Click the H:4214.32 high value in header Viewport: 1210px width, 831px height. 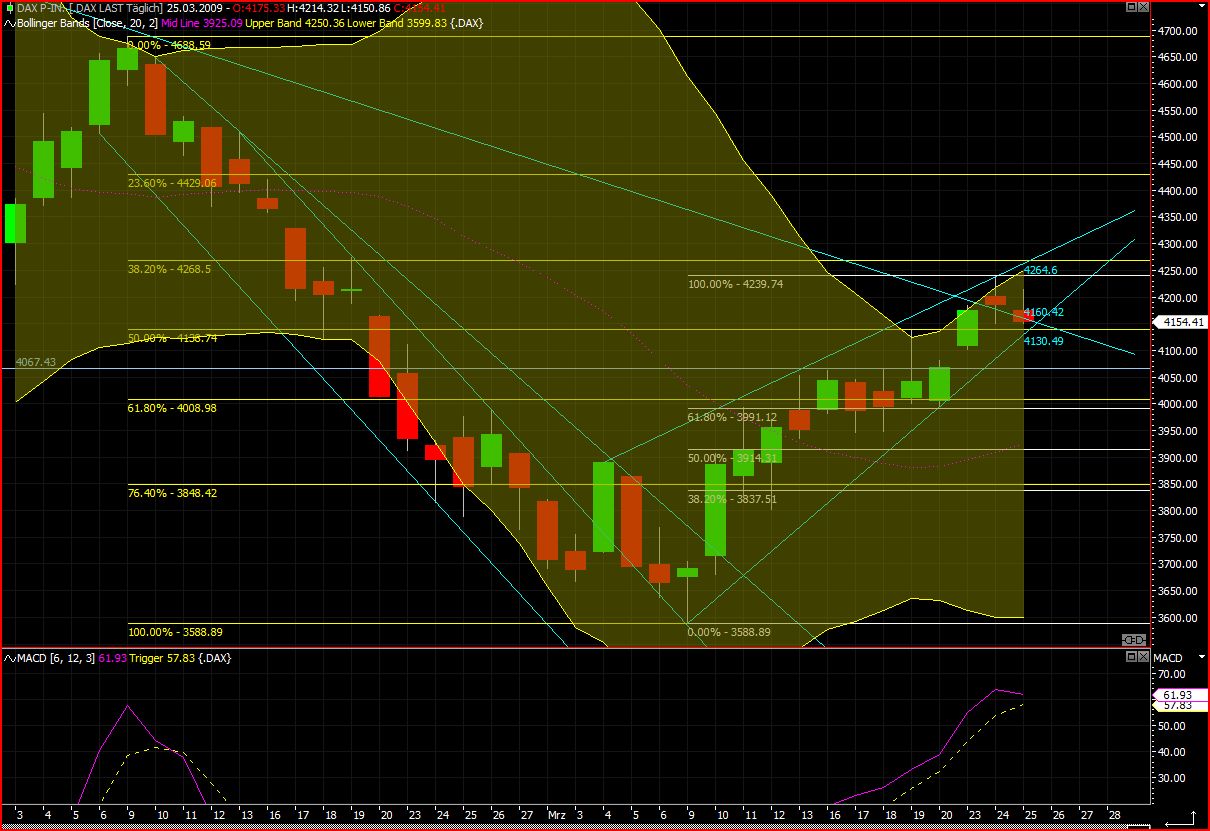315,8
